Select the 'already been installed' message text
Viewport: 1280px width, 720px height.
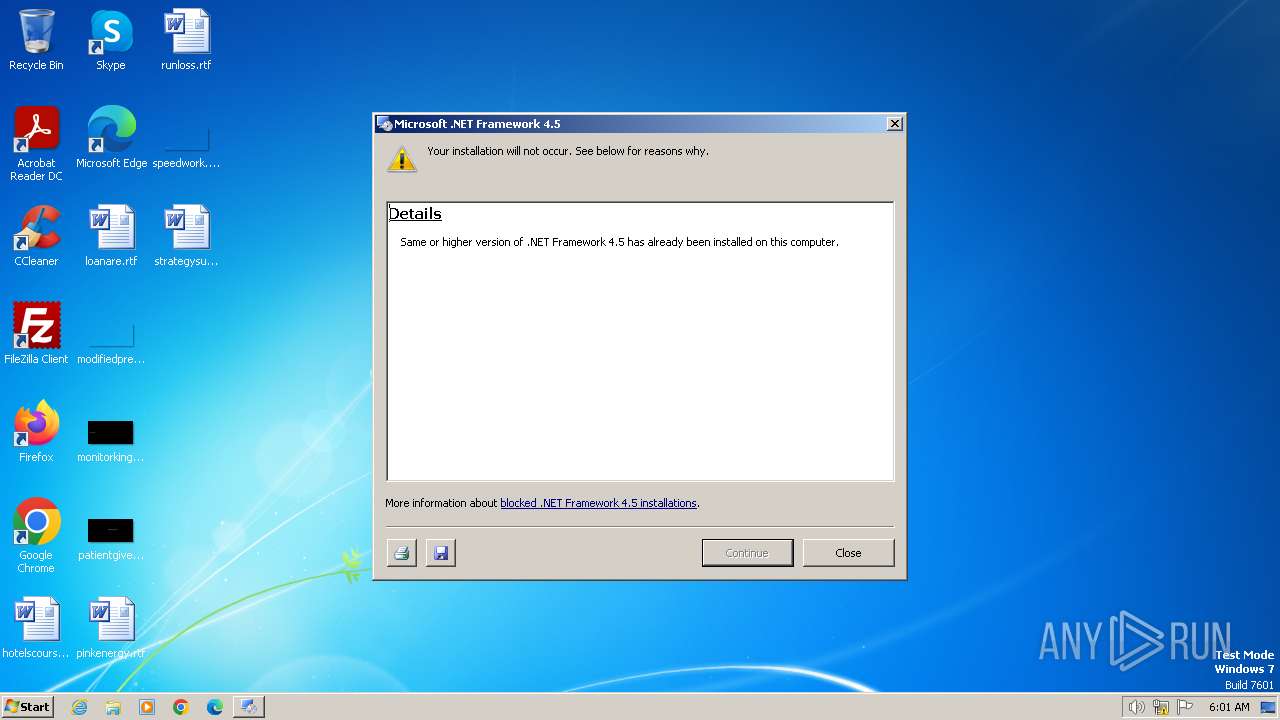tap(619, 242)
